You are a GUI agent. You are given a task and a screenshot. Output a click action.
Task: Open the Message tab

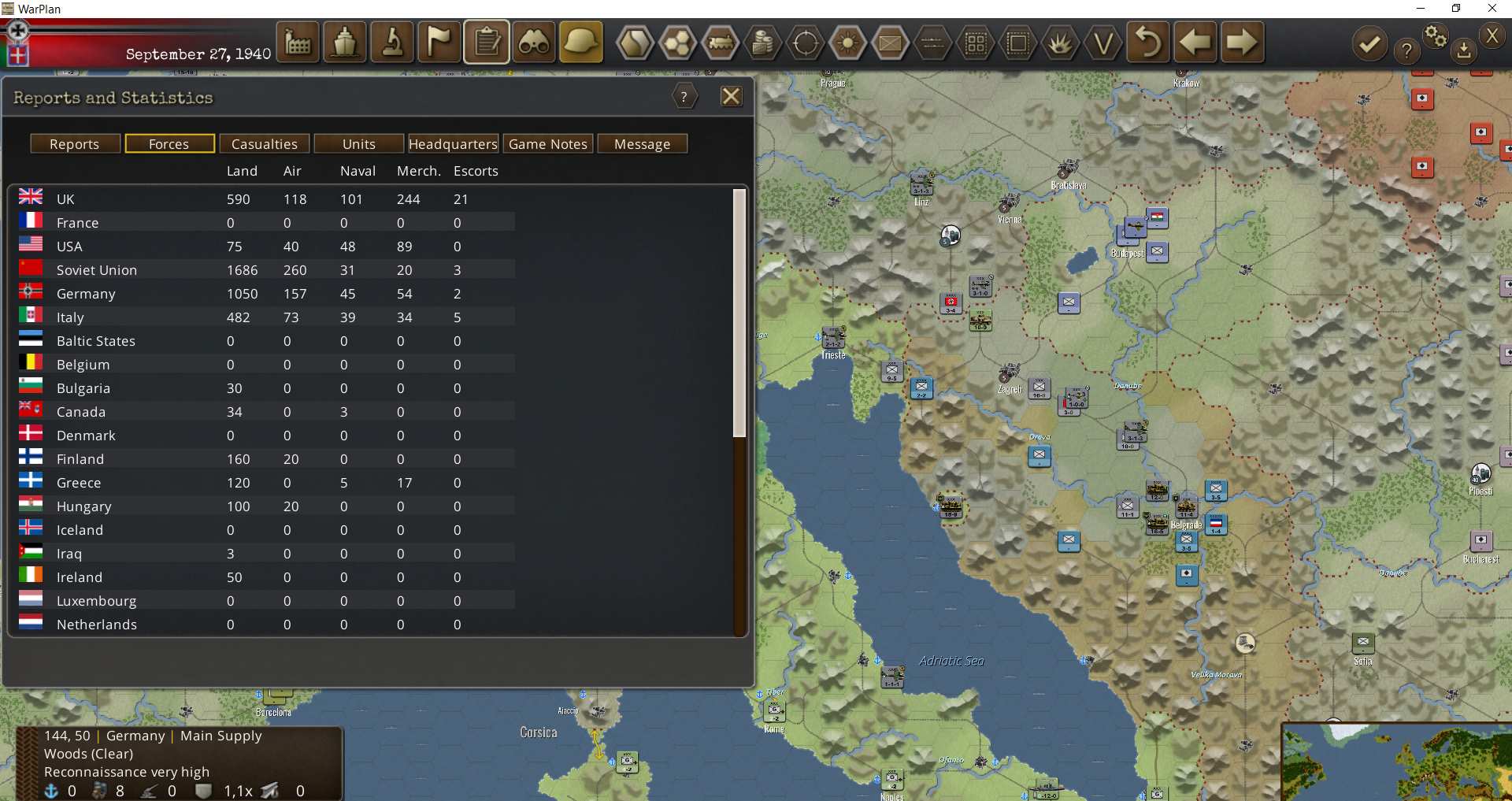(643, 144)
